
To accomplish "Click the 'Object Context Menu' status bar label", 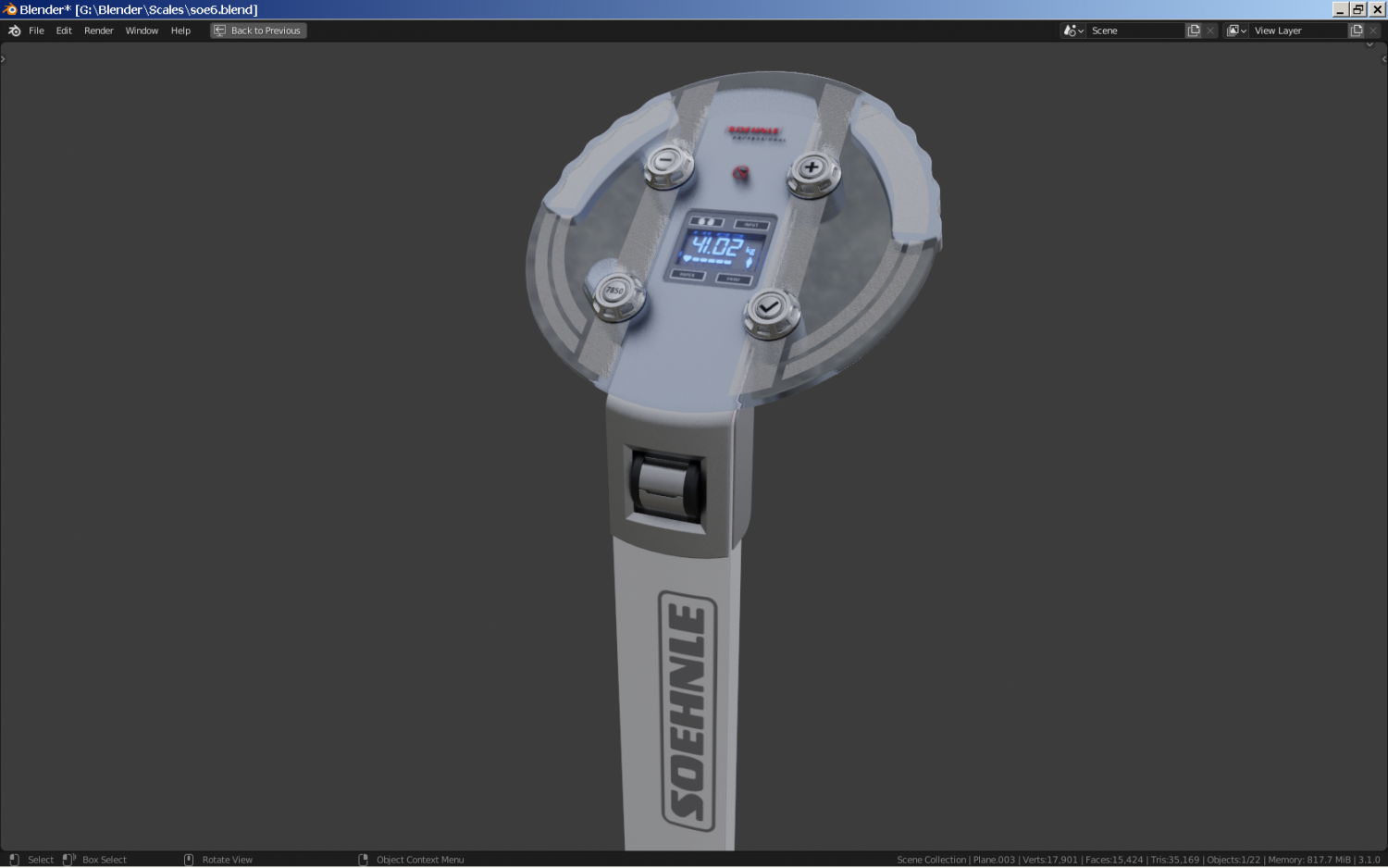I will 420,860.
